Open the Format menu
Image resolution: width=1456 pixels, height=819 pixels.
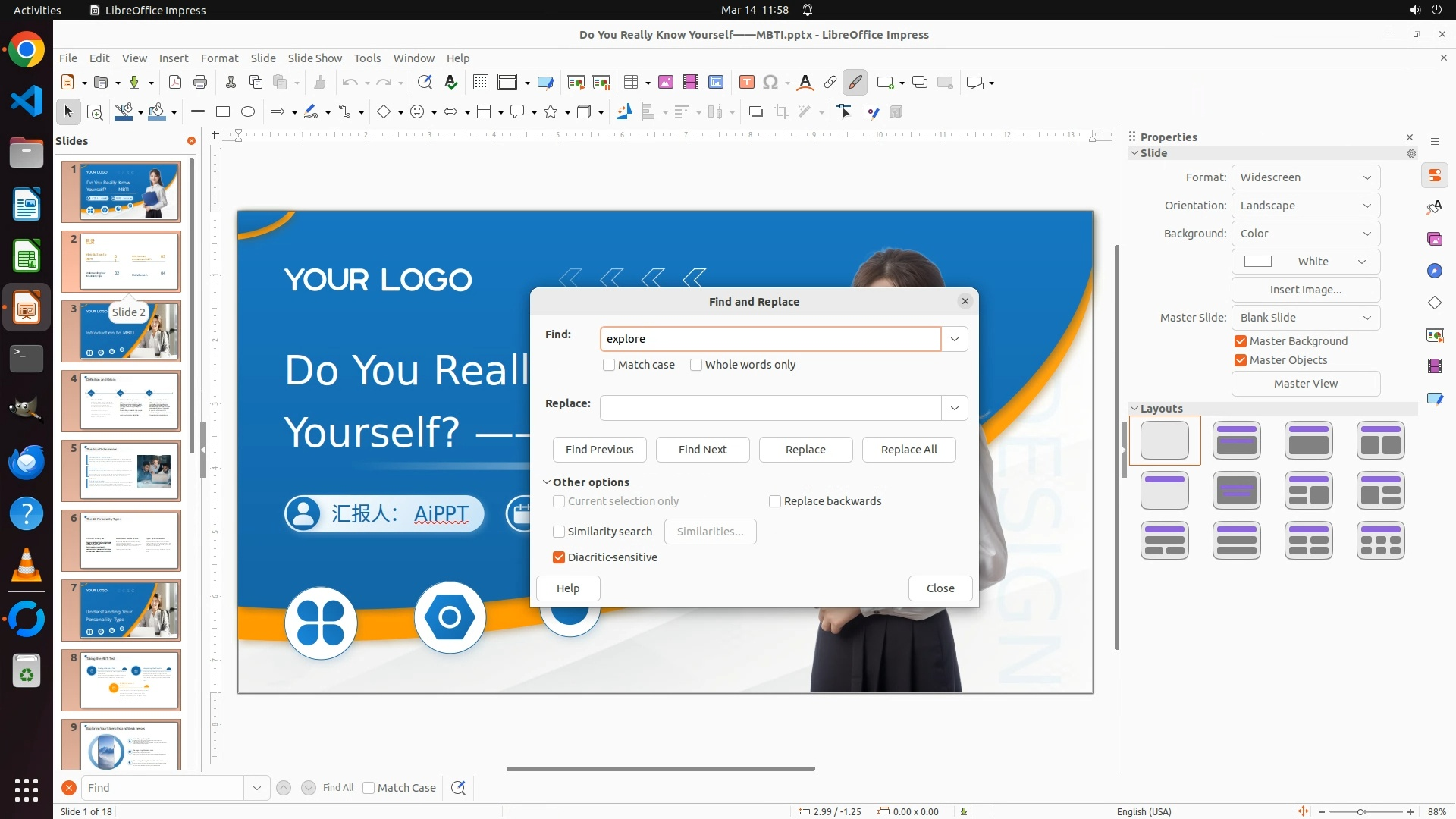click(219, 58)
